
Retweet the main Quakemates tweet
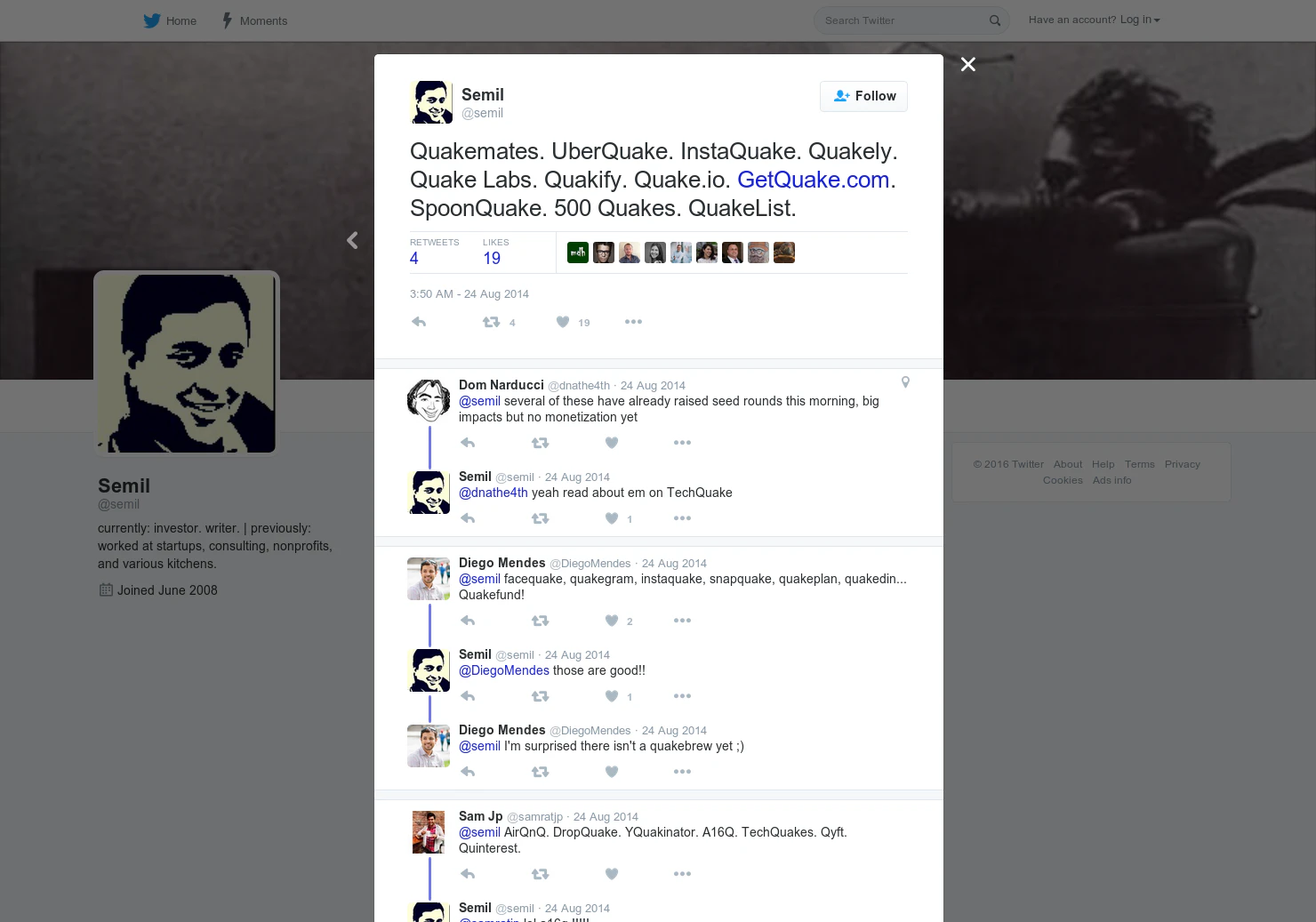pos(491,322)
